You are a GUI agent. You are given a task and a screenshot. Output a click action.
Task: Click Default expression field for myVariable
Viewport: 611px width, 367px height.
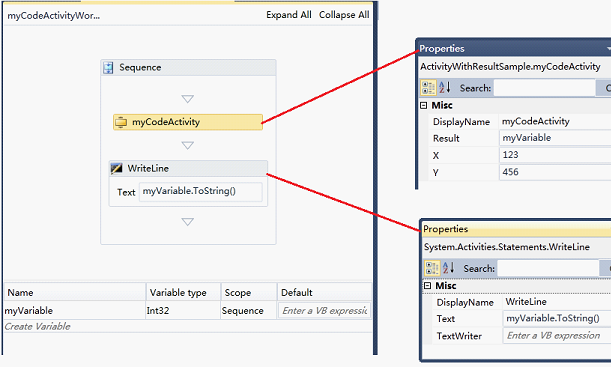(x=324, y=311)
